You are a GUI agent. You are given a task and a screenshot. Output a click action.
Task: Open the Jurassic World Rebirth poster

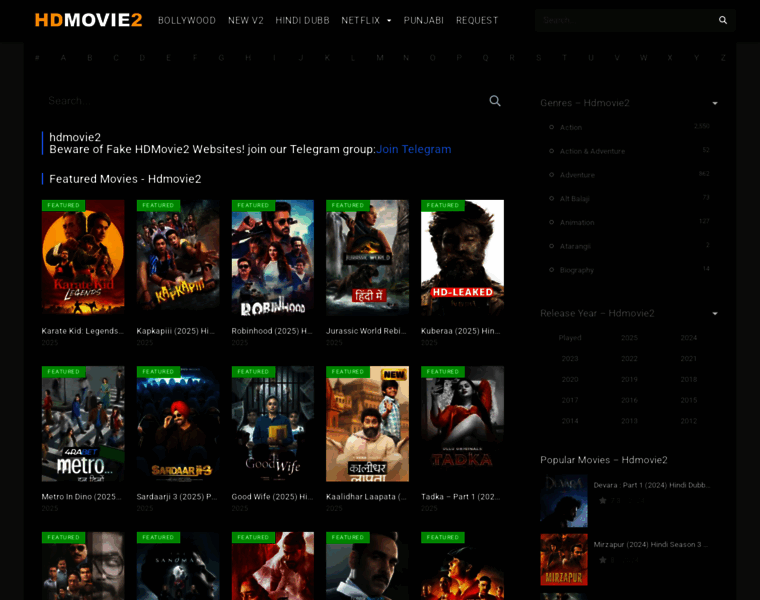click(367, 257)
